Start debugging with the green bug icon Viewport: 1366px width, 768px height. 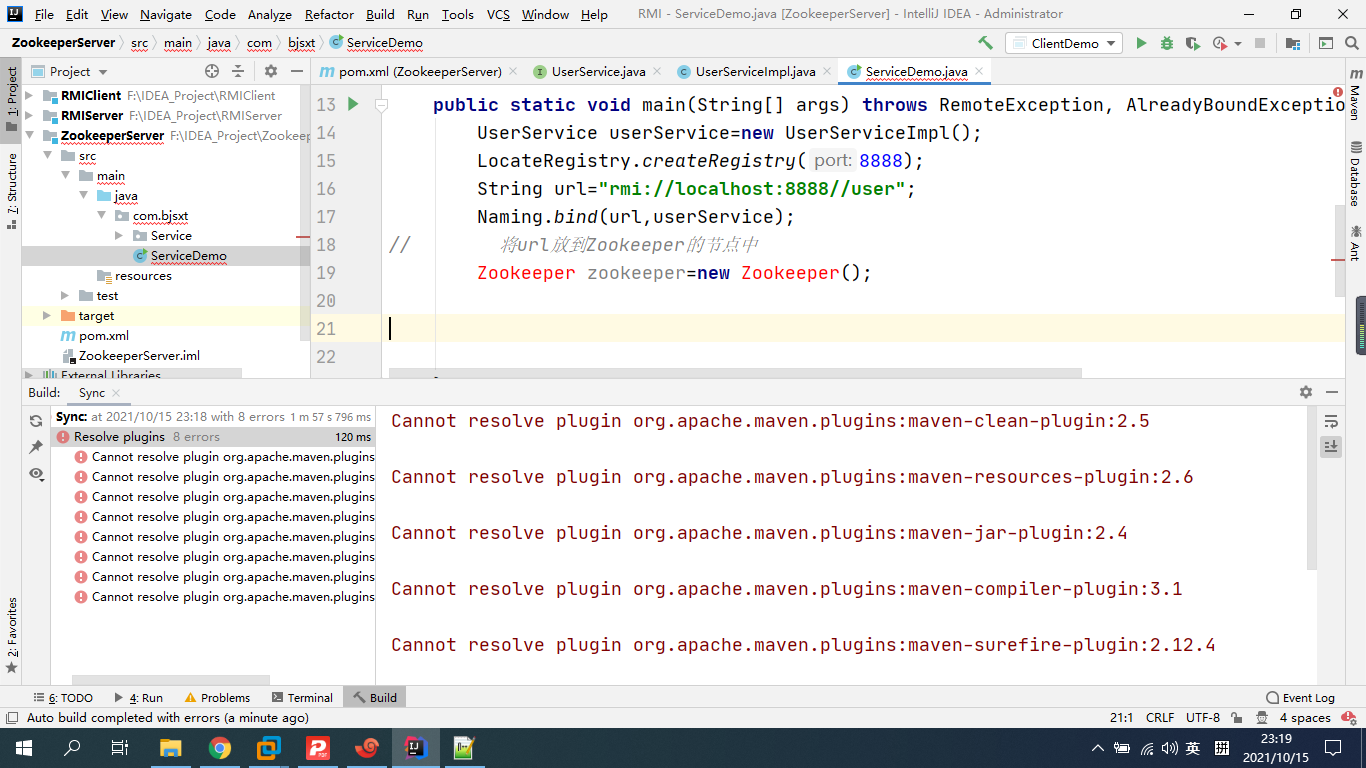click(x=1167, y=43)
